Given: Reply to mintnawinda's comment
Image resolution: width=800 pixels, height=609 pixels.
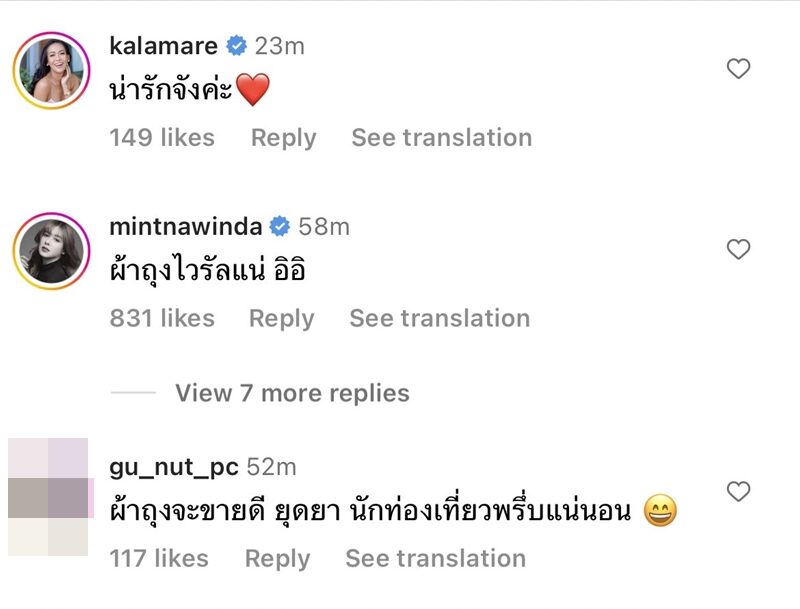Looking at the screenshot, I should coord(281,318).
